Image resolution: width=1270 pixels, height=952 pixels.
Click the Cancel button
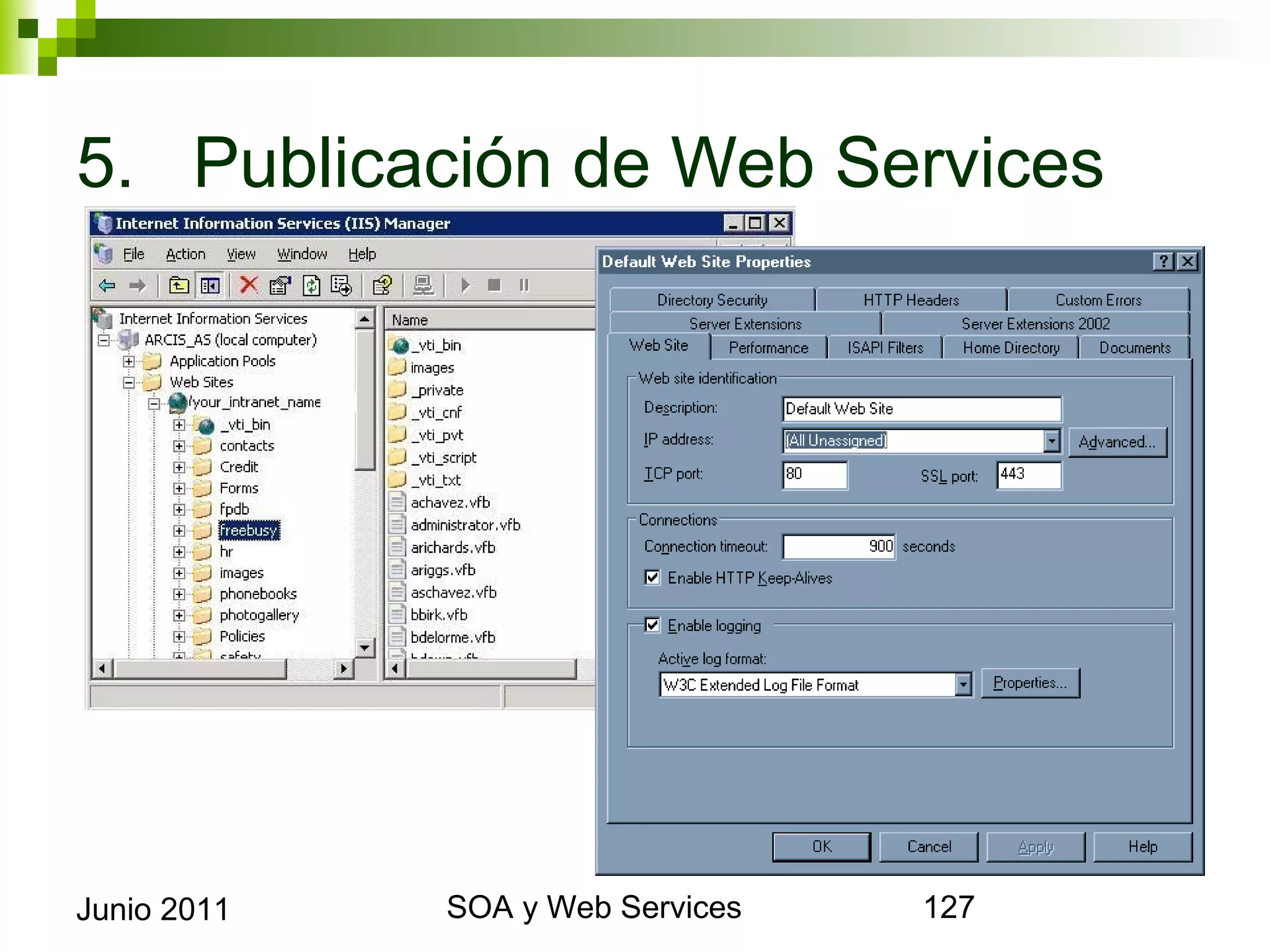[x=929, y=847]
